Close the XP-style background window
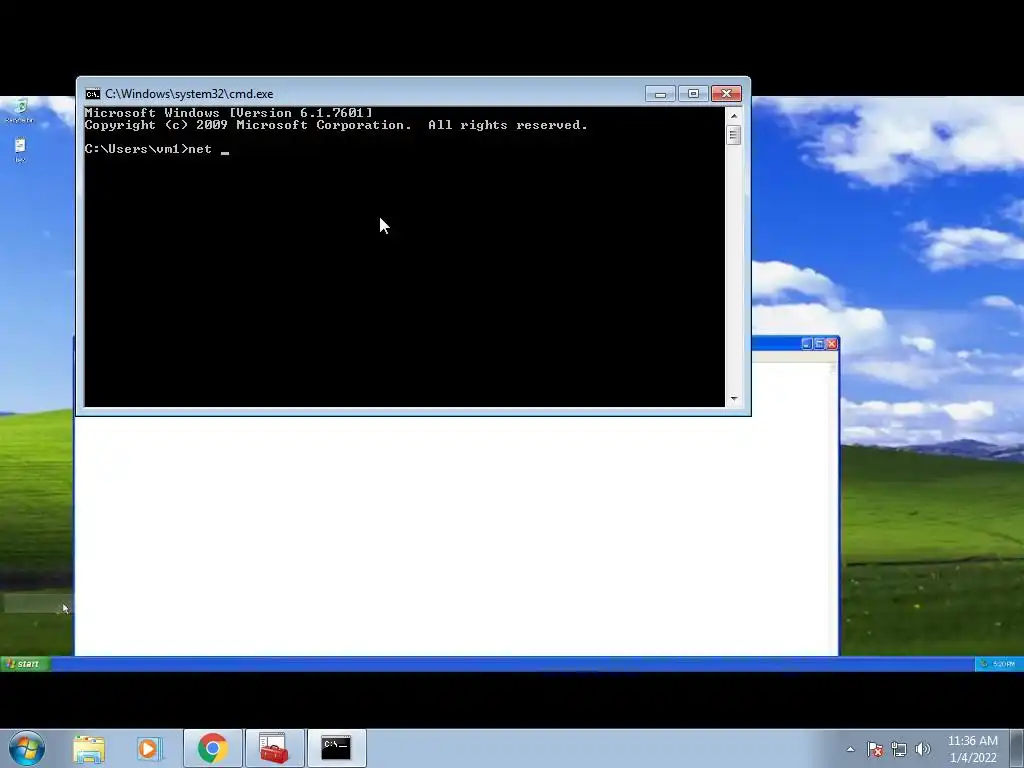 pyautogui.click(x=832, y=344)
